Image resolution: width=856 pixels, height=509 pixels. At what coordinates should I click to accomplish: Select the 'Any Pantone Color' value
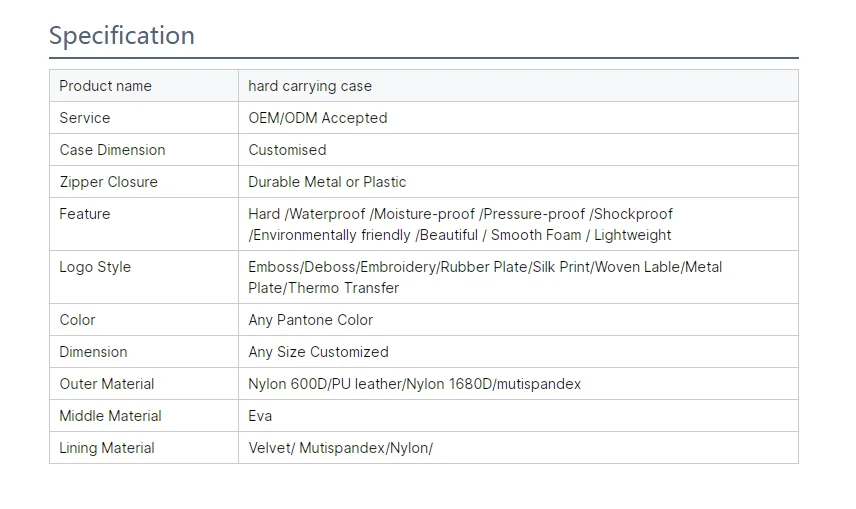click(x=311, y=320)
